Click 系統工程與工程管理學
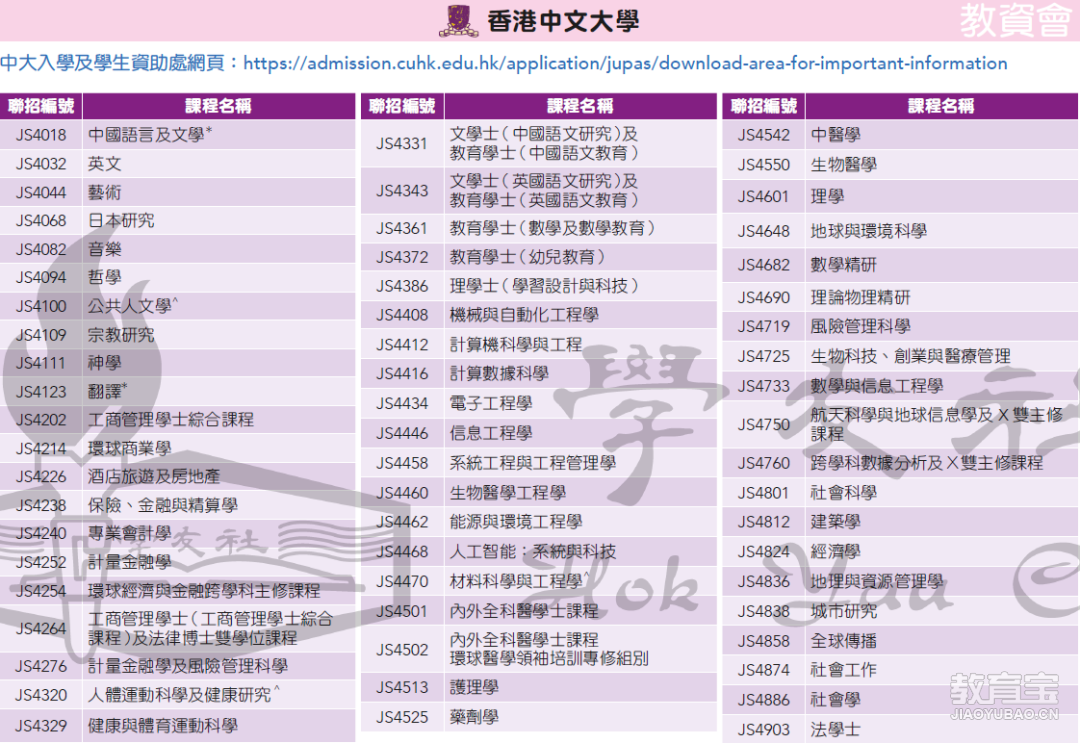This screenshot has height=743, width=1080. 532,463
